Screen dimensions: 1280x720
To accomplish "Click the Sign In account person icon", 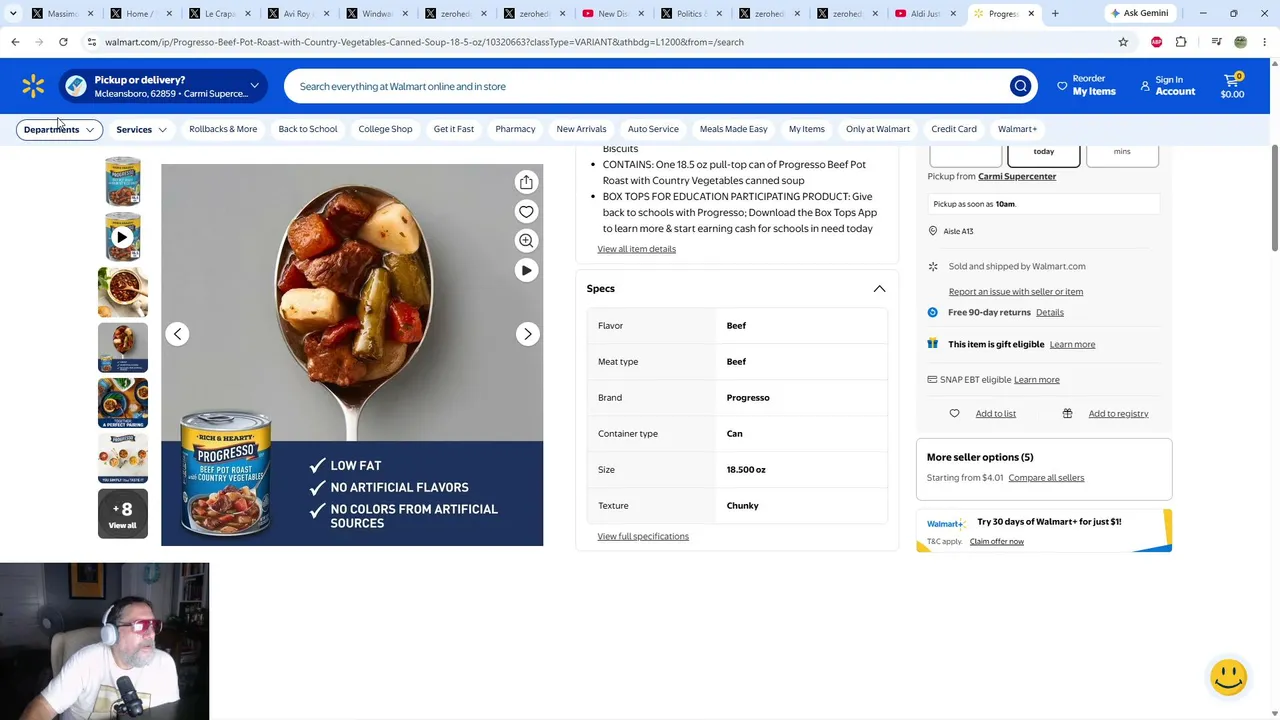I will coord(1145,86).
